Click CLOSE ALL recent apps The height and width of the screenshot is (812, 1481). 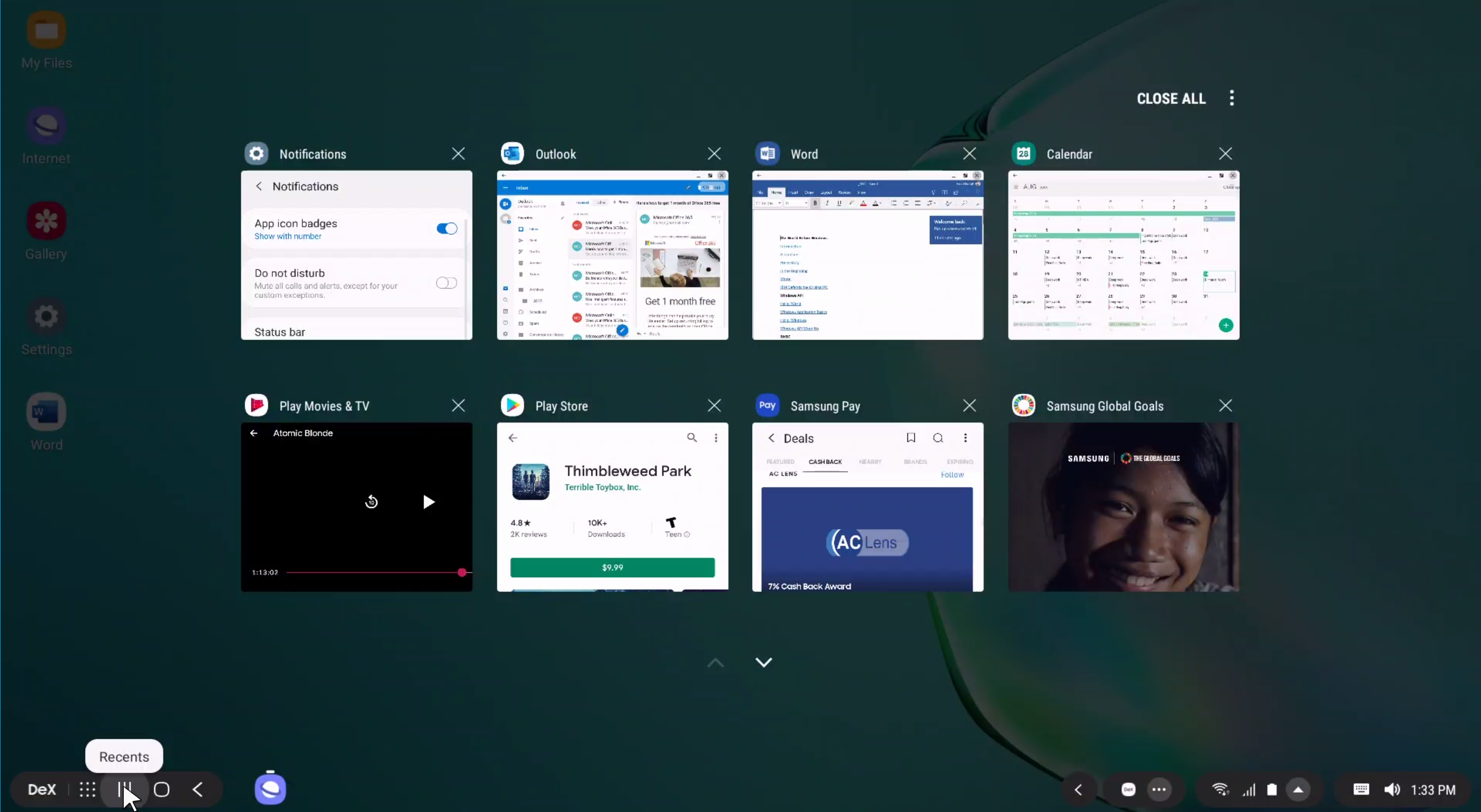click(x=1171, y=98)
